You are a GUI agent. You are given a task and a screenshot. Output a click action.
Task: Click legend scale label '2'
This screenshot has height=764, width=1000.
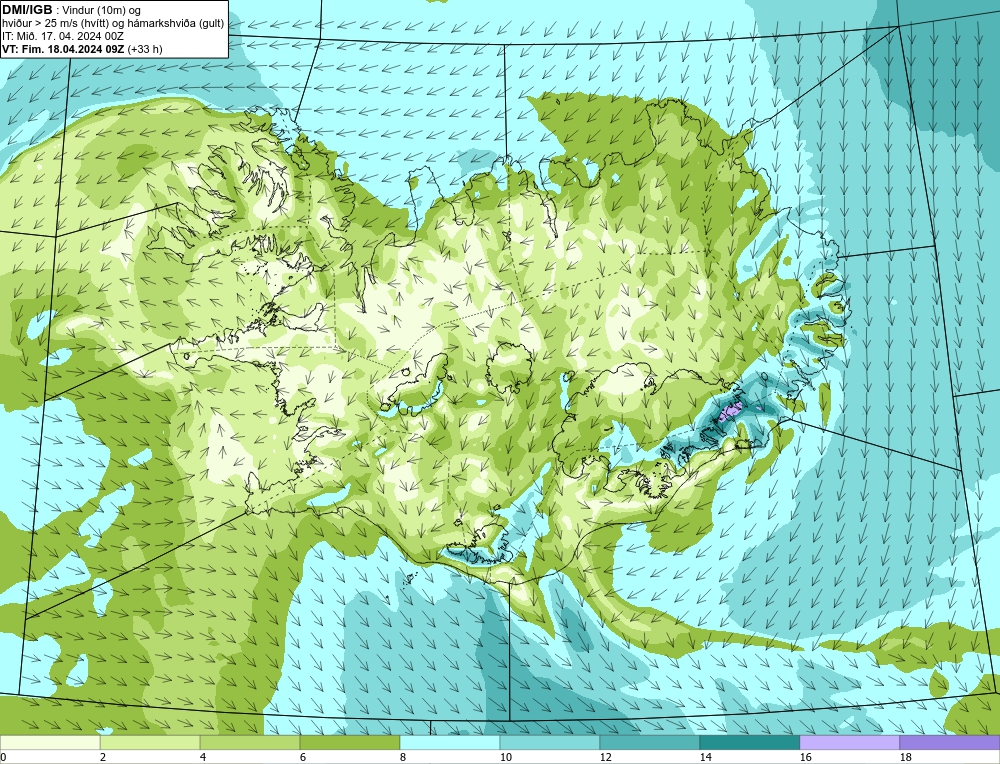point(103,757)
